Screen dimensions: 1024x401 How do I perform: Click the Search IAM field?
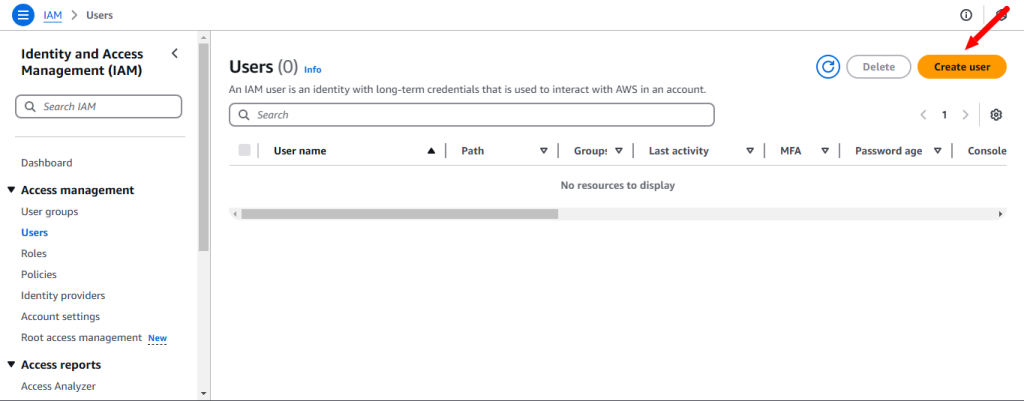point(99,106)
